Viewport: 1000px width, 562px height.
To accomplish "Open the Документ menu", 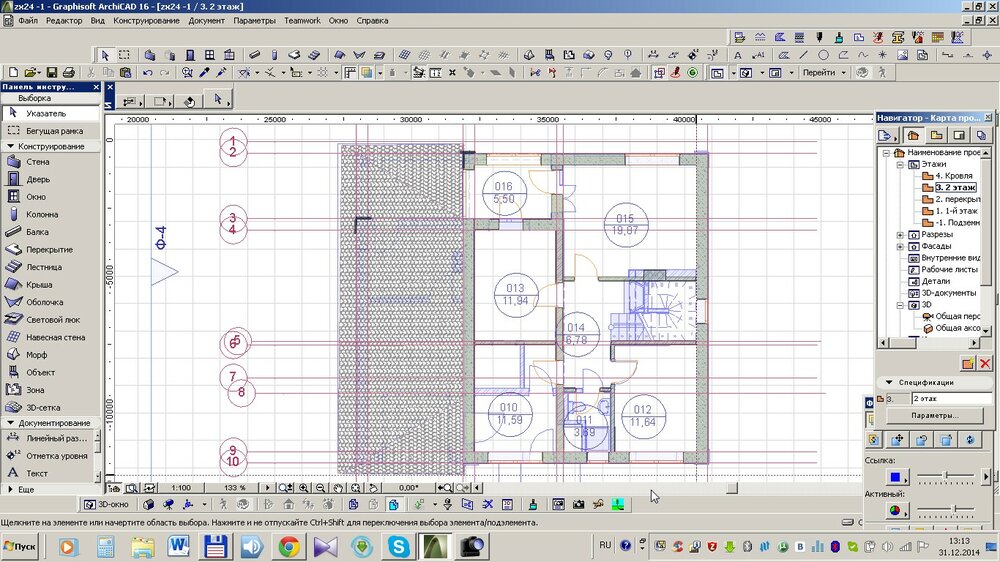I will (x=206, y=20).
